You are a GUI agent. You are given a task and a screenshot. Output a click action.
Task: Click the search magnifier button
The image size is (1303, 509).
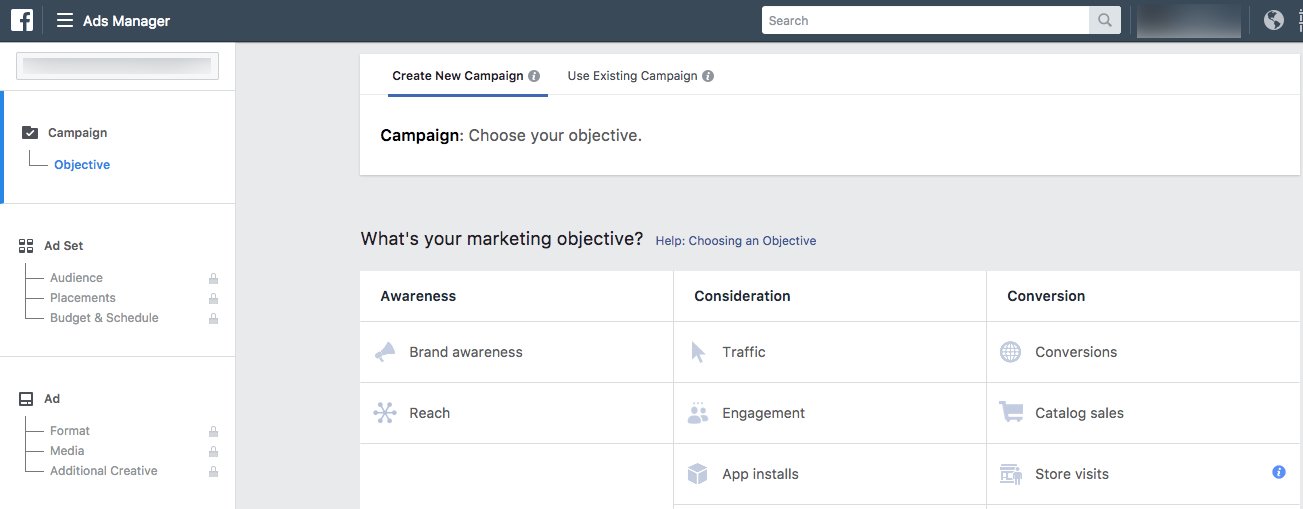tap(1104, 20)
